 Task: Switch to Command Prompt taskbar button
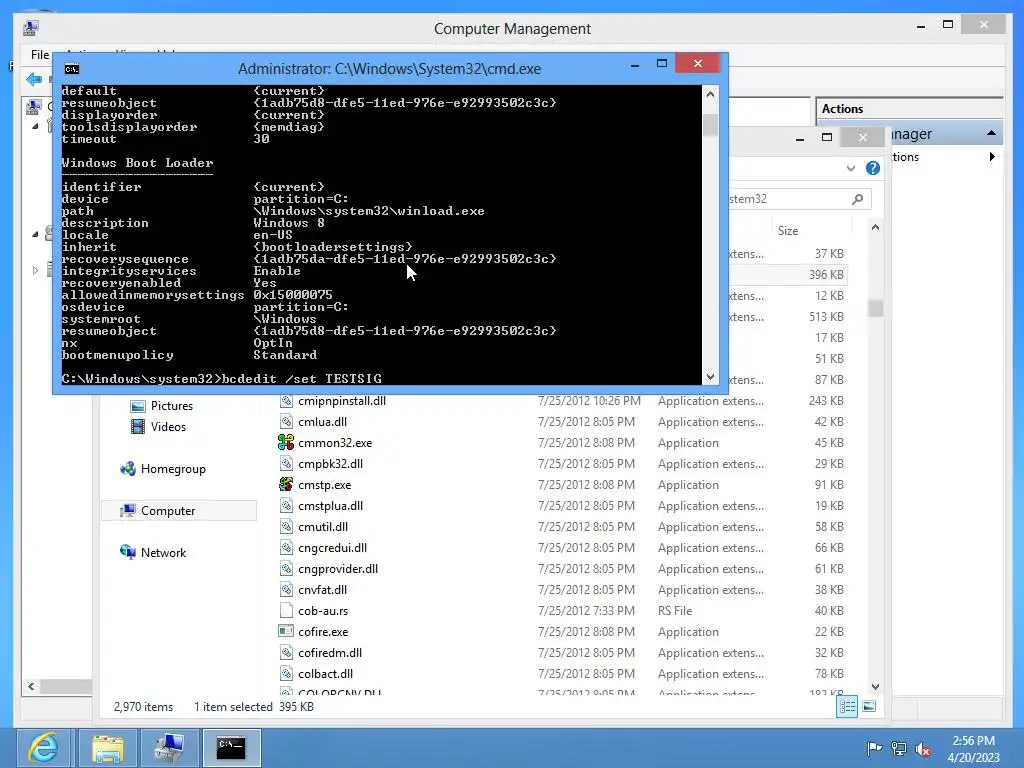click(232, 748)
